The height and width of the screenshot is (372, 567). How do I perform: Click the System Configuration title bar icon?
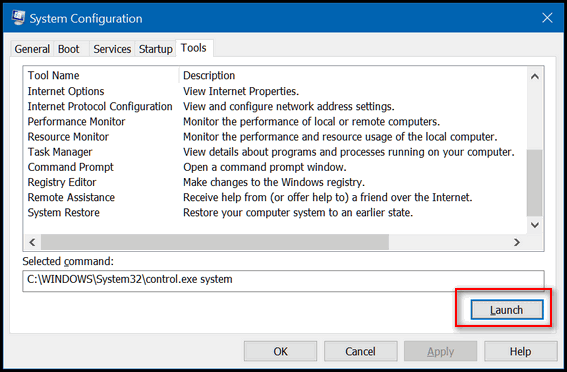[x=18, y=17]
